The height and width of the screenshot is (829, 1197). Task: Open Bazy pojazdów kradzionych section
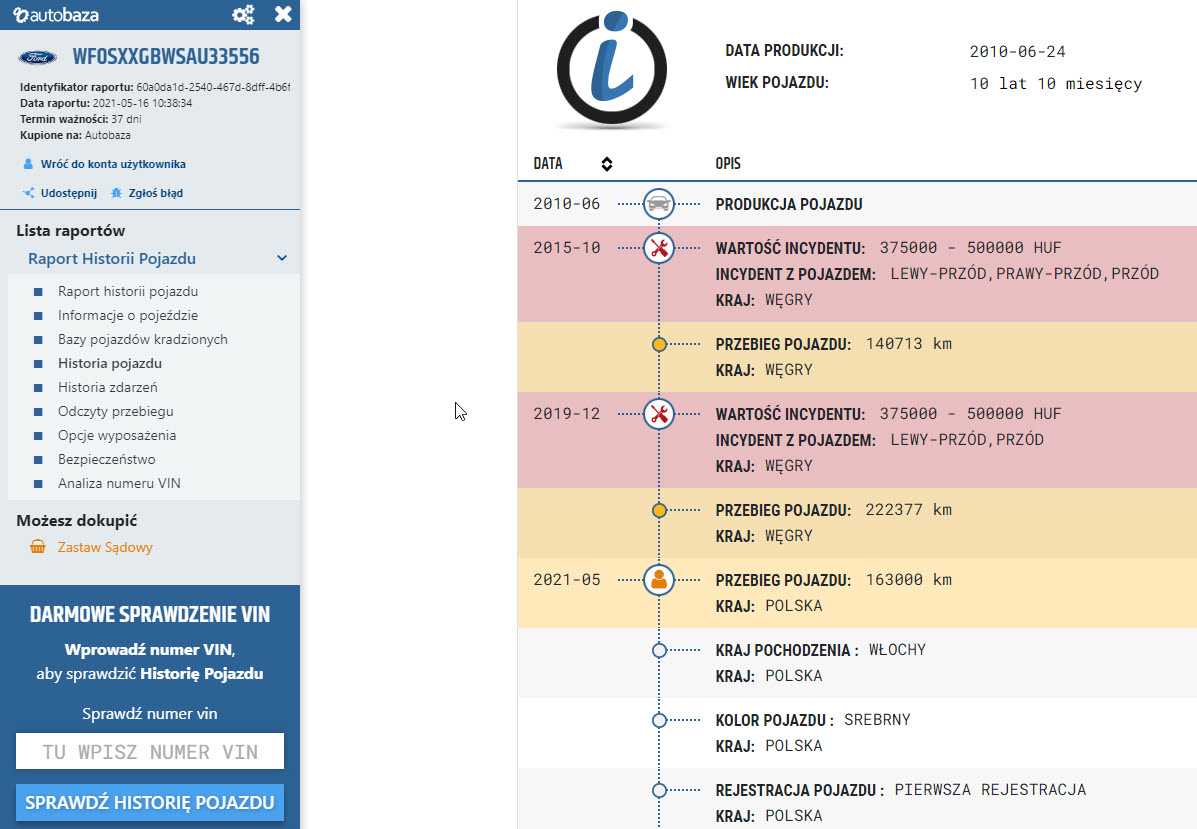(x=142, y=339)
